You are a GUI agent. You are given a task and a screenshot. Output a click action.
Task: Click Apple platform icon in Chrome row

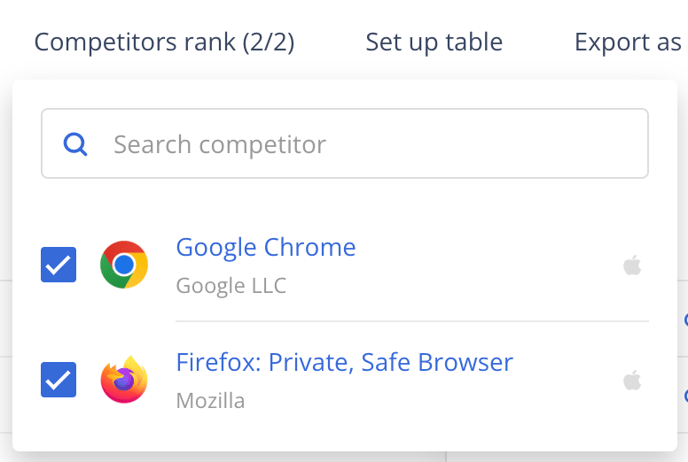point(632,265)
